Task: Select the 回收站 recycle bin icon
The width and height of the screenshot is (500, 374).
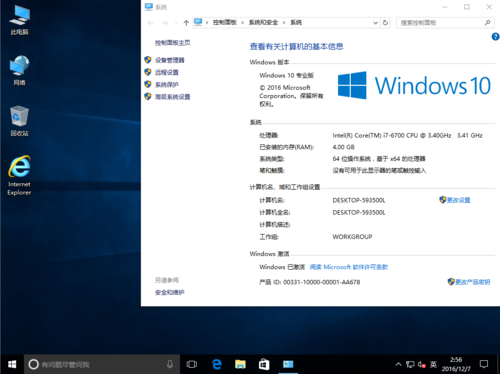Action: (19, 121)
